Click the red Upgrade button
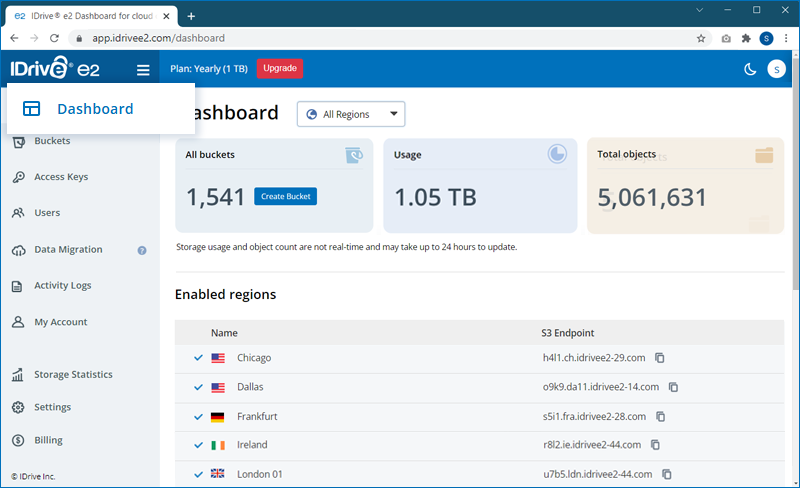Screen dimensions: 800x488 click(280, 68)
